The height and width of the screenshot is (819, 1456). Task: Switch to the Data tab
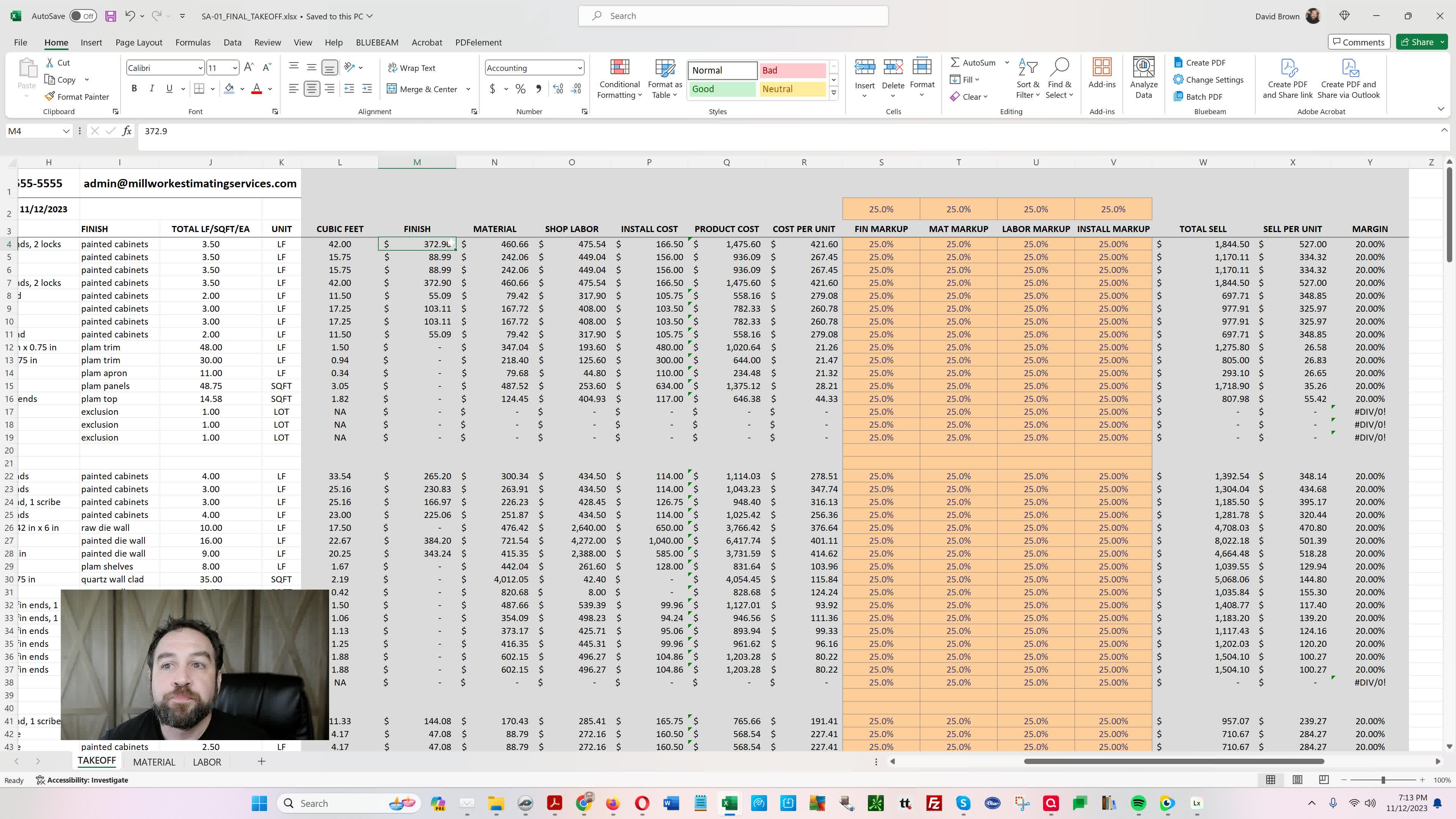point(232,42)
